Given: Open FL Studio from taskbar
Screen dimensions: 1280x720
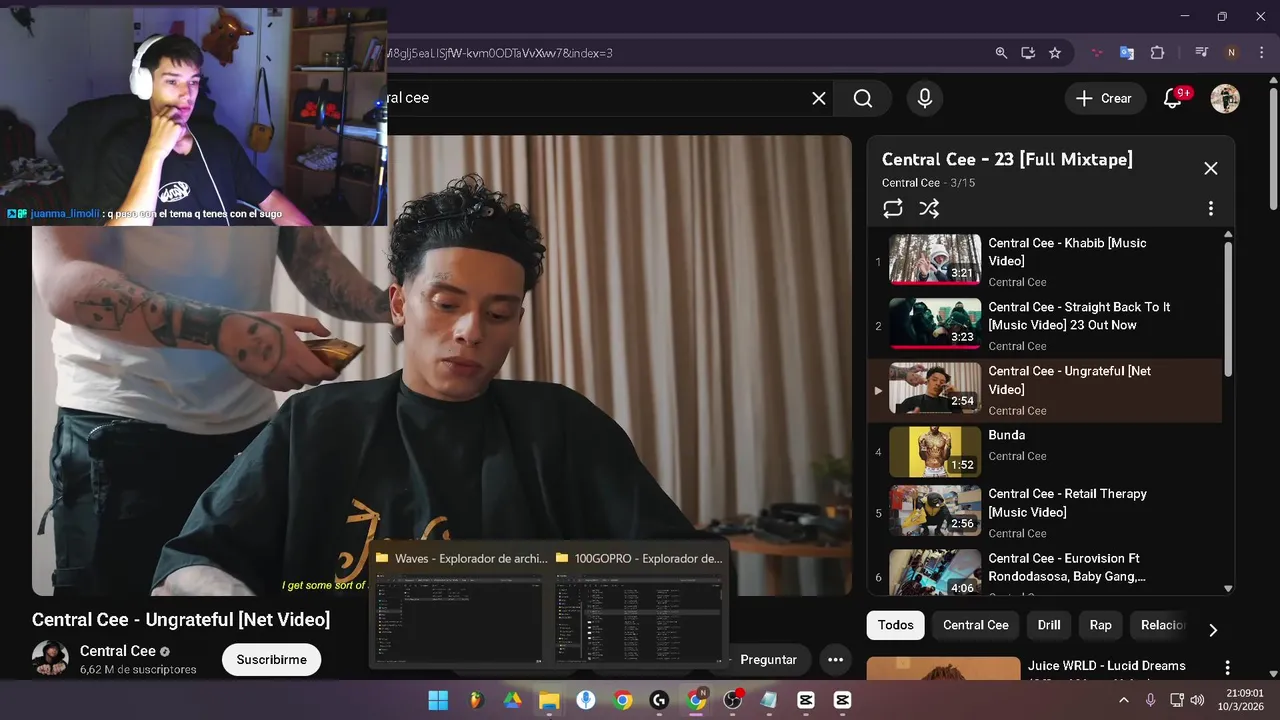Looking at the screenshot, I should tap(476, 700).
